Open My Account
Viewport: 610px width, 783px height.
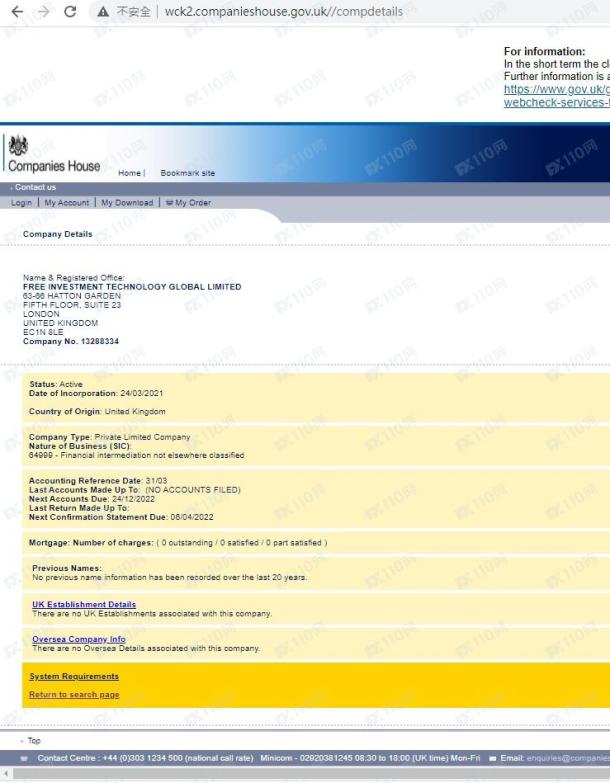pyautogui.click(x=66, y=202)
